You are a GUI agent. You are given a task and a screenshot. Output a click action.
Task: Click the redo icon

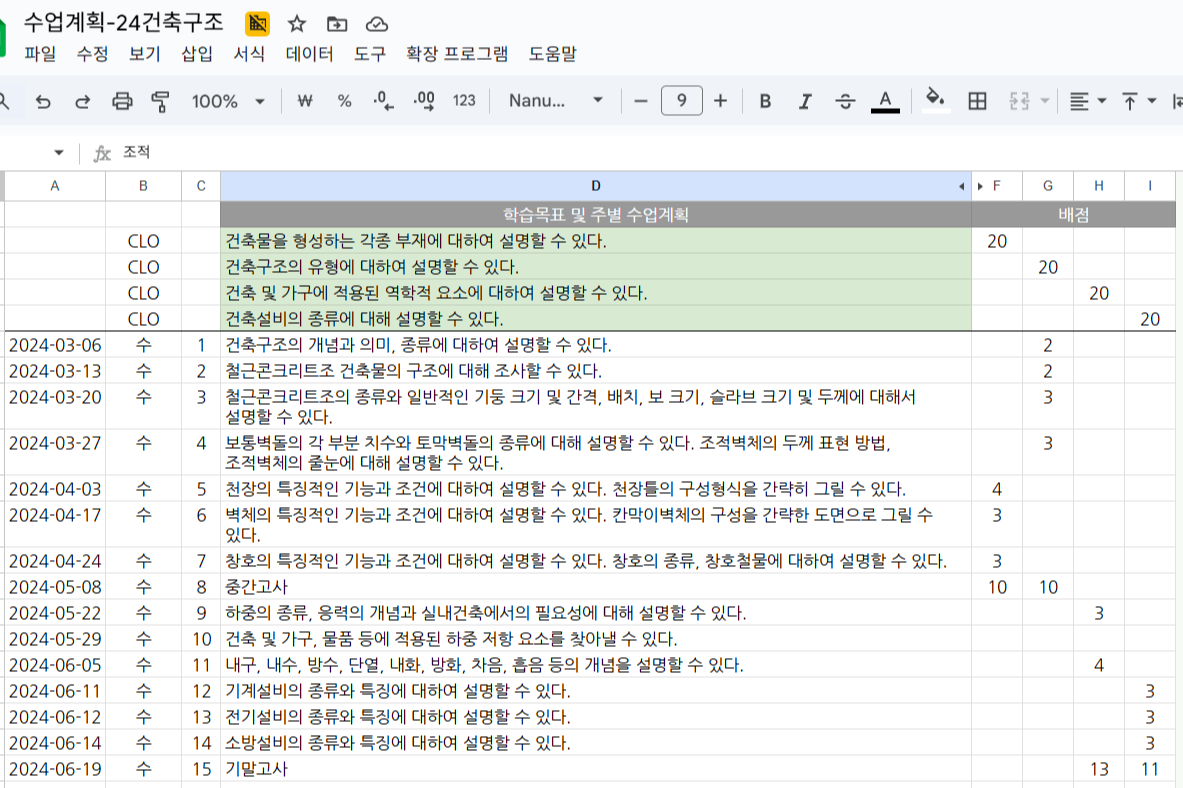click(x=84, y=100)
